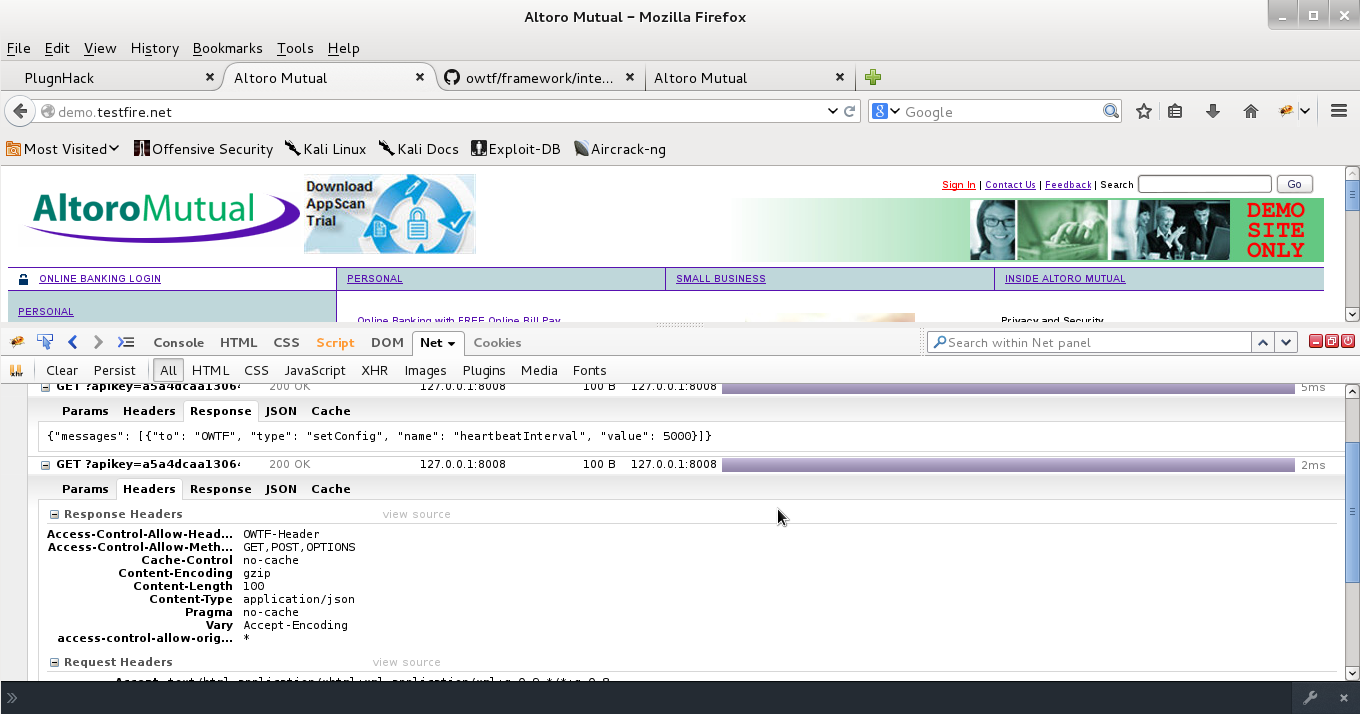Click the Firebug icon in the browser toolbar
The image size is (1360, 714).
pyautogui.click(x=1287, y=112)
